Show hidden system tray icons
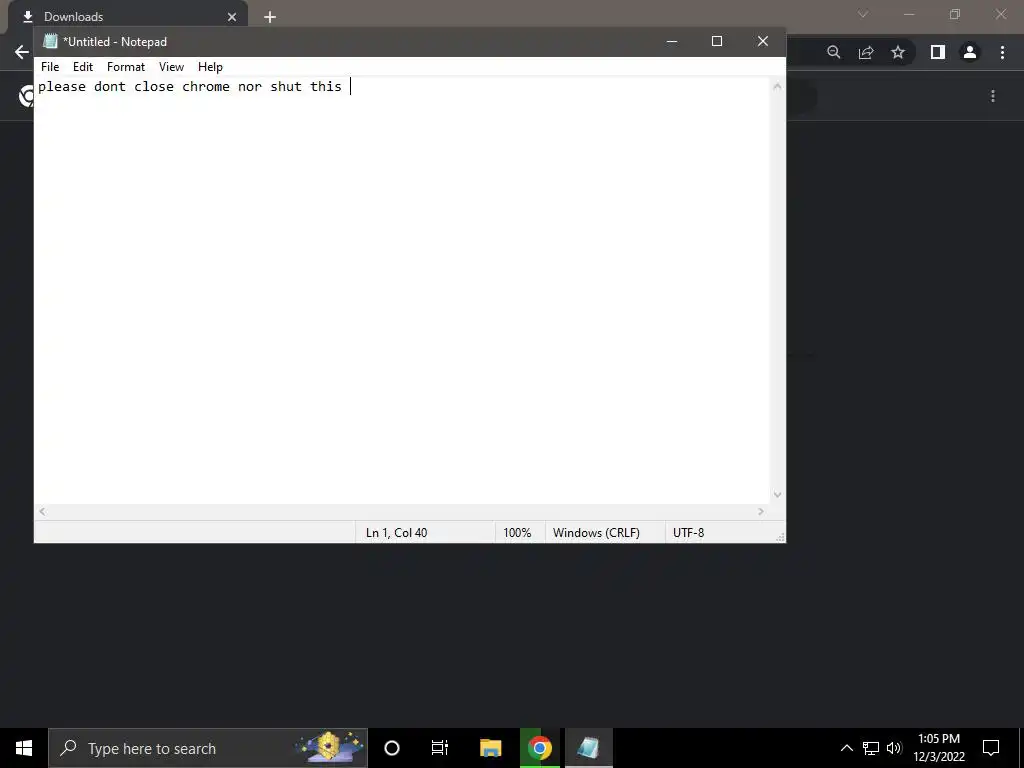 tap(846, 748)
